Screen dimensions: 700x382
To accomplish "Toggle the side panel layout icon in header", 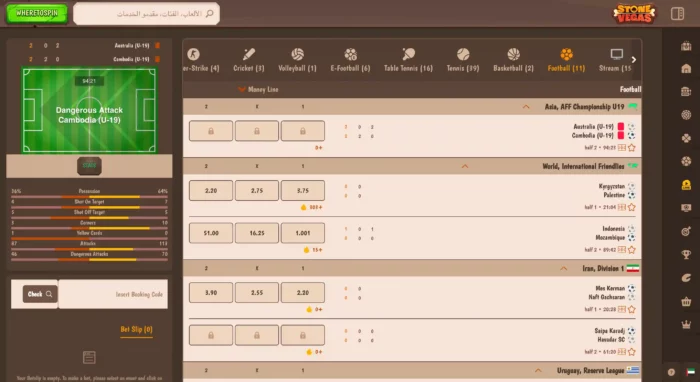I will pyautogui.click(x=677, y=13).
